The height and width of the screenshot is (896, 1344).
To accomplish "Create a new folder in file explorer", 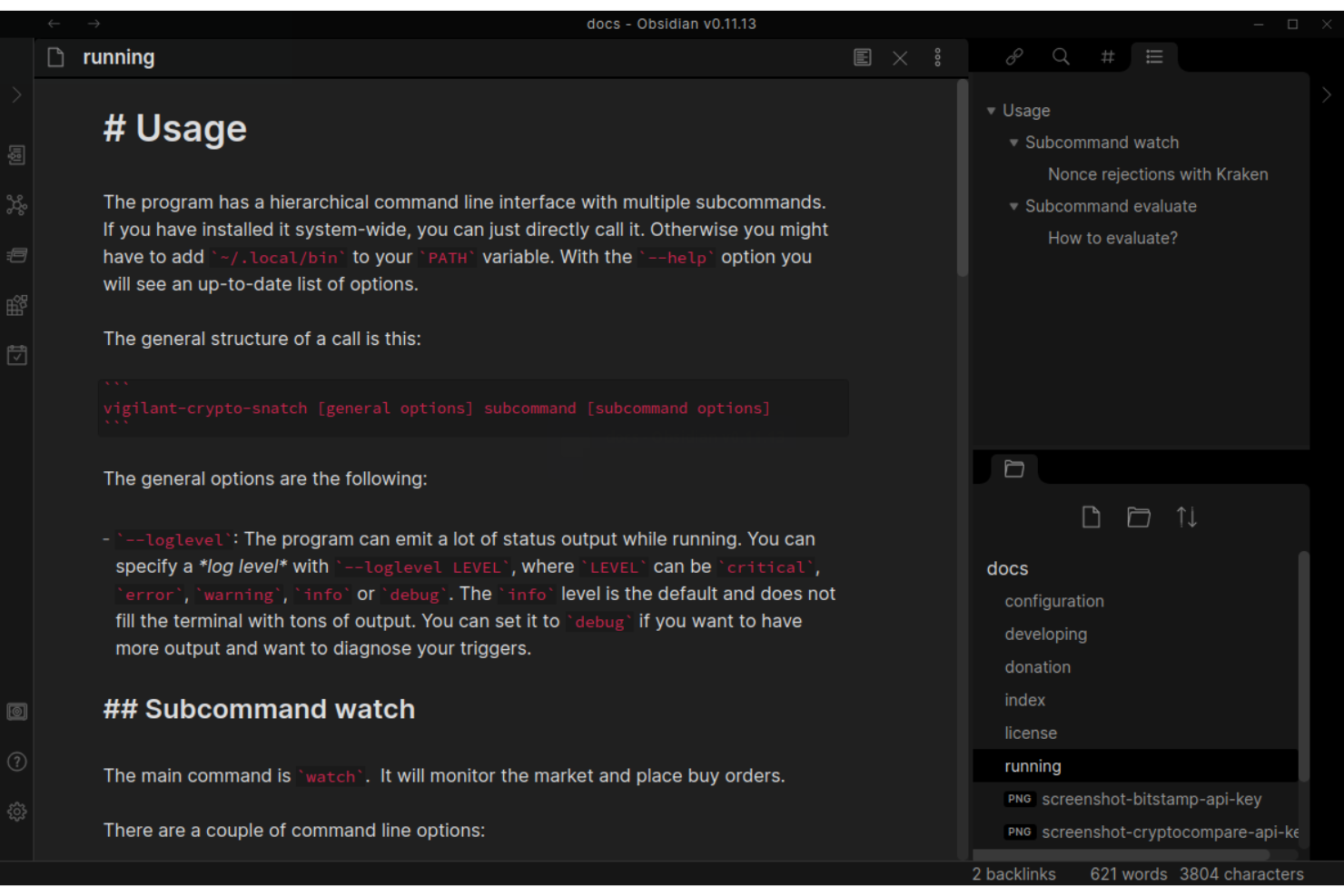I will 1138,517.
